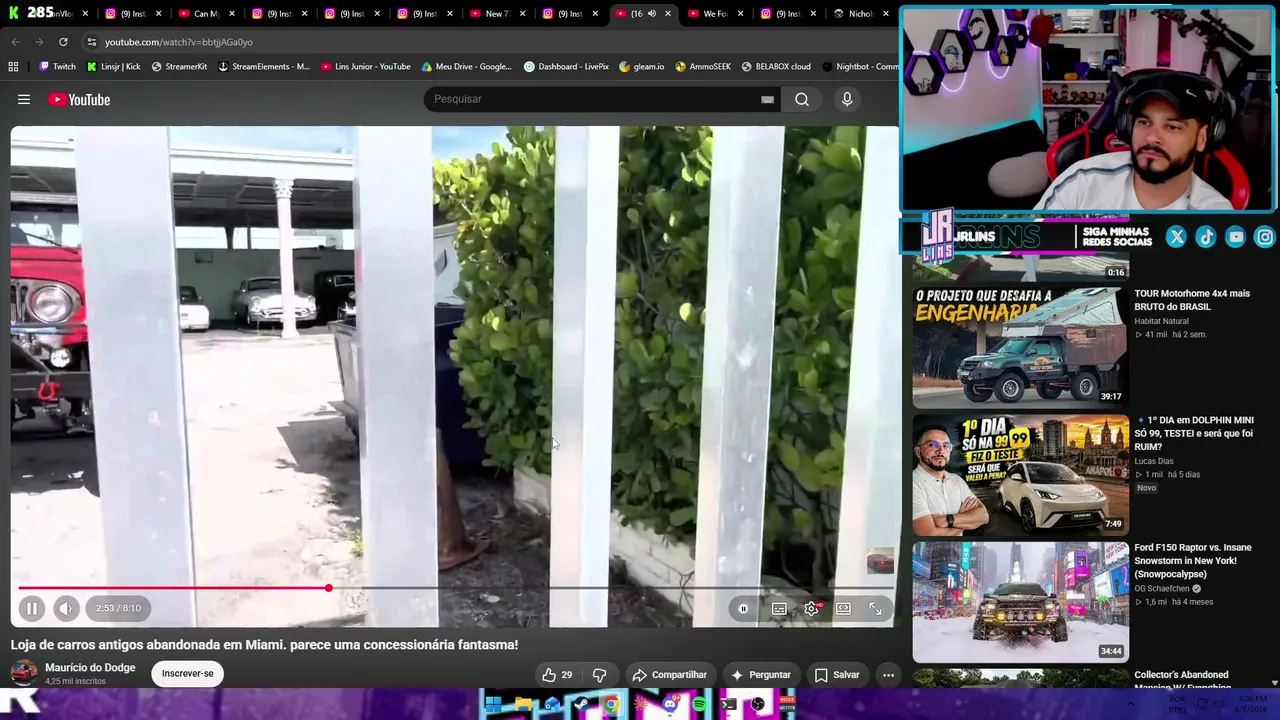The width and height of the screenshot is (1280, 720).
Task: View site information icon in address bar
Action: click(x=91, y=42)
